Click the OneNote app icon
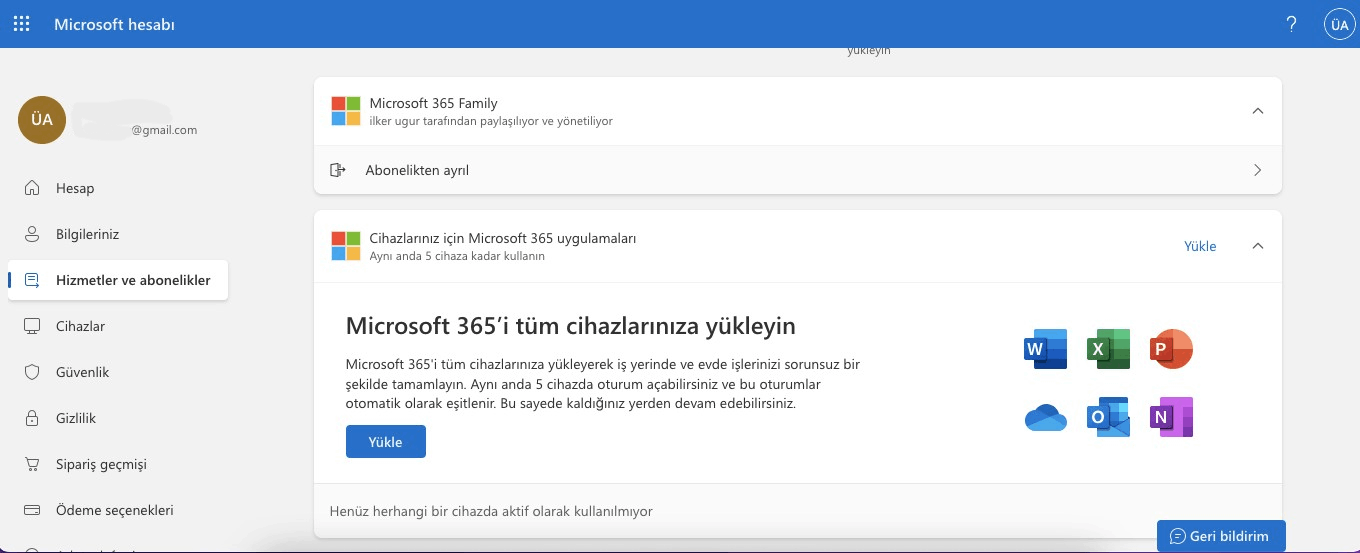This screenshot has width=1360, height=553. (x=1171, y=417)
